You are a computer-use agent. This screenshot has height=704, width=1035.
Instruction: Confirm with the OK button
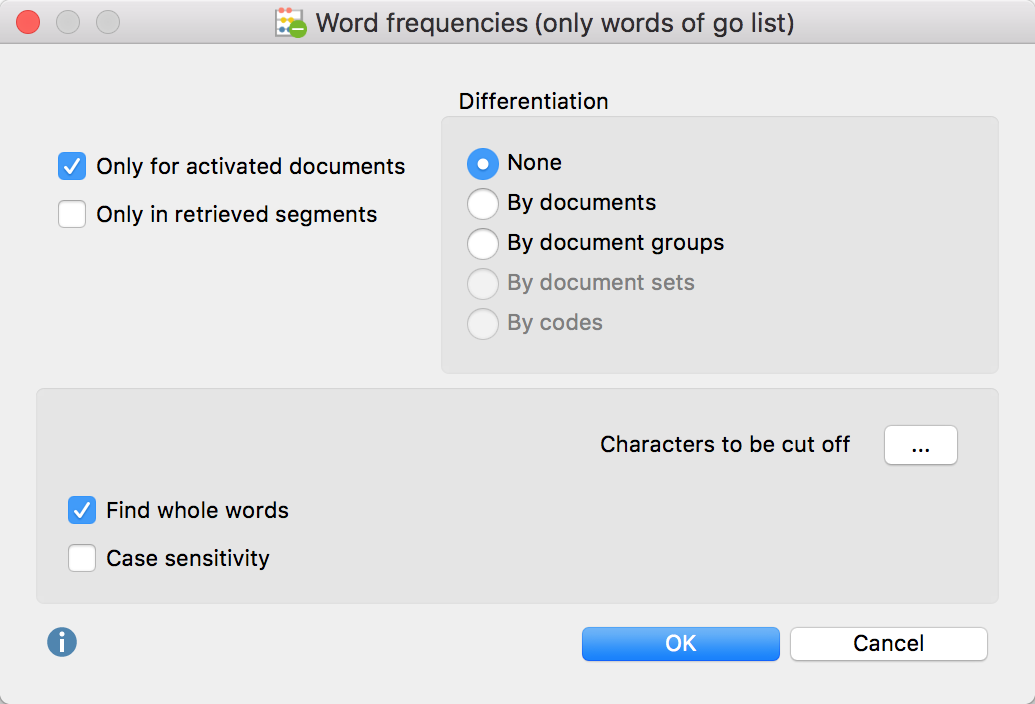(x=681, y=643)
